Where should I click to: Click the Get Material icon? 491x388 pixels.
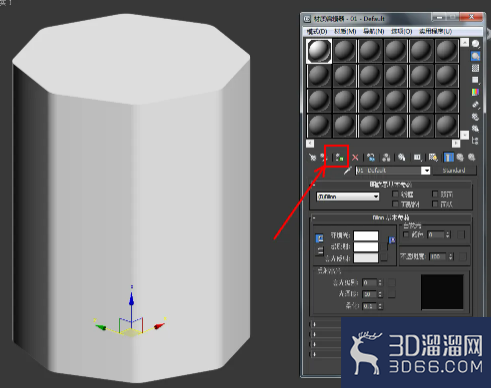[312, 157]
